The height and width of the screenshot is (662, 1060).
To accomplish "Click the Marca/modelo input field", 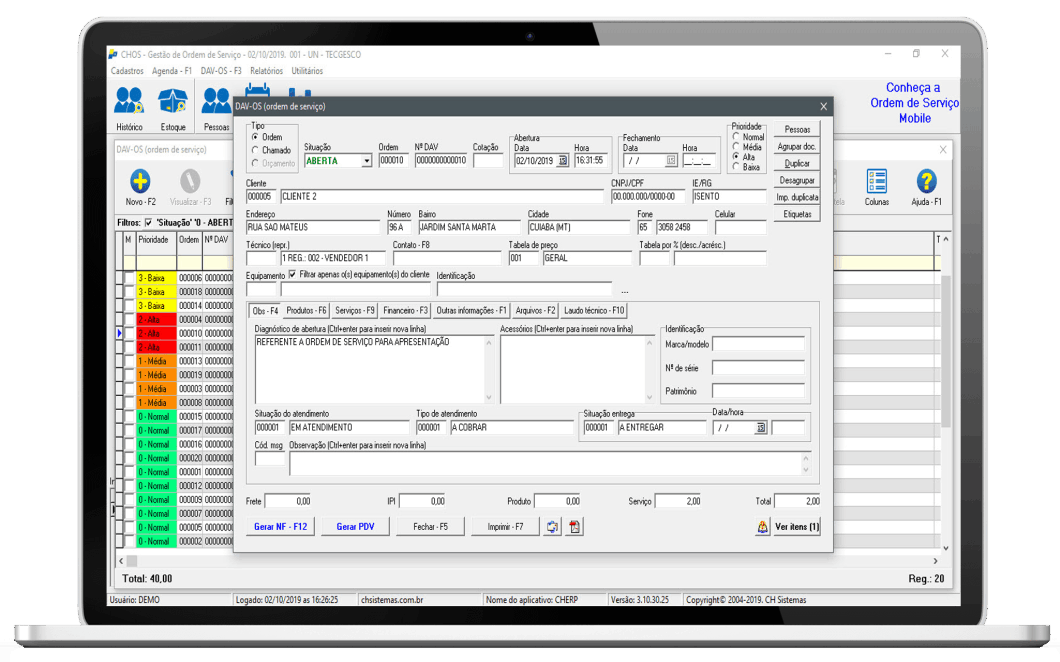I will (758, 344).
